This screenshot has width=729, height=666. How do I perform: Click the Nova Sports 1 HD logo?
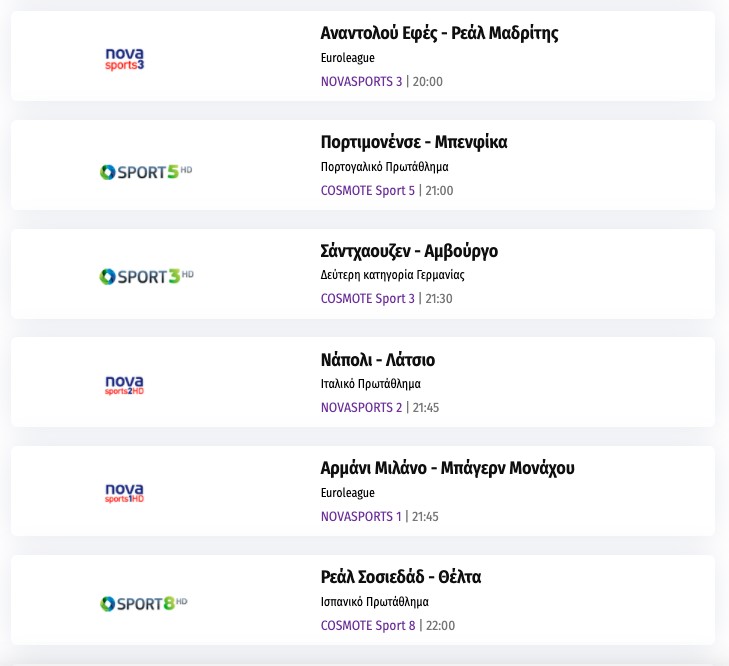pyautogui.click(x=125, y=493)
